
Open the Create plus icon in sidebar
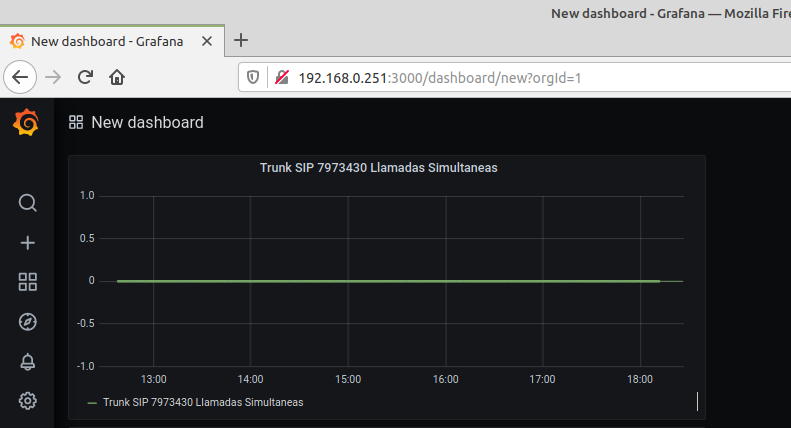coord(28,243)
